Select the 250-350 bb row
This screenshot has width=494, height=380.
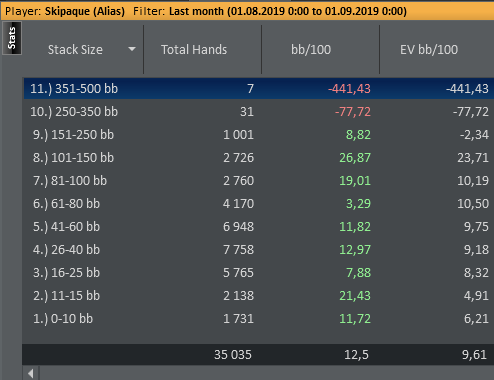pos(259,112)
